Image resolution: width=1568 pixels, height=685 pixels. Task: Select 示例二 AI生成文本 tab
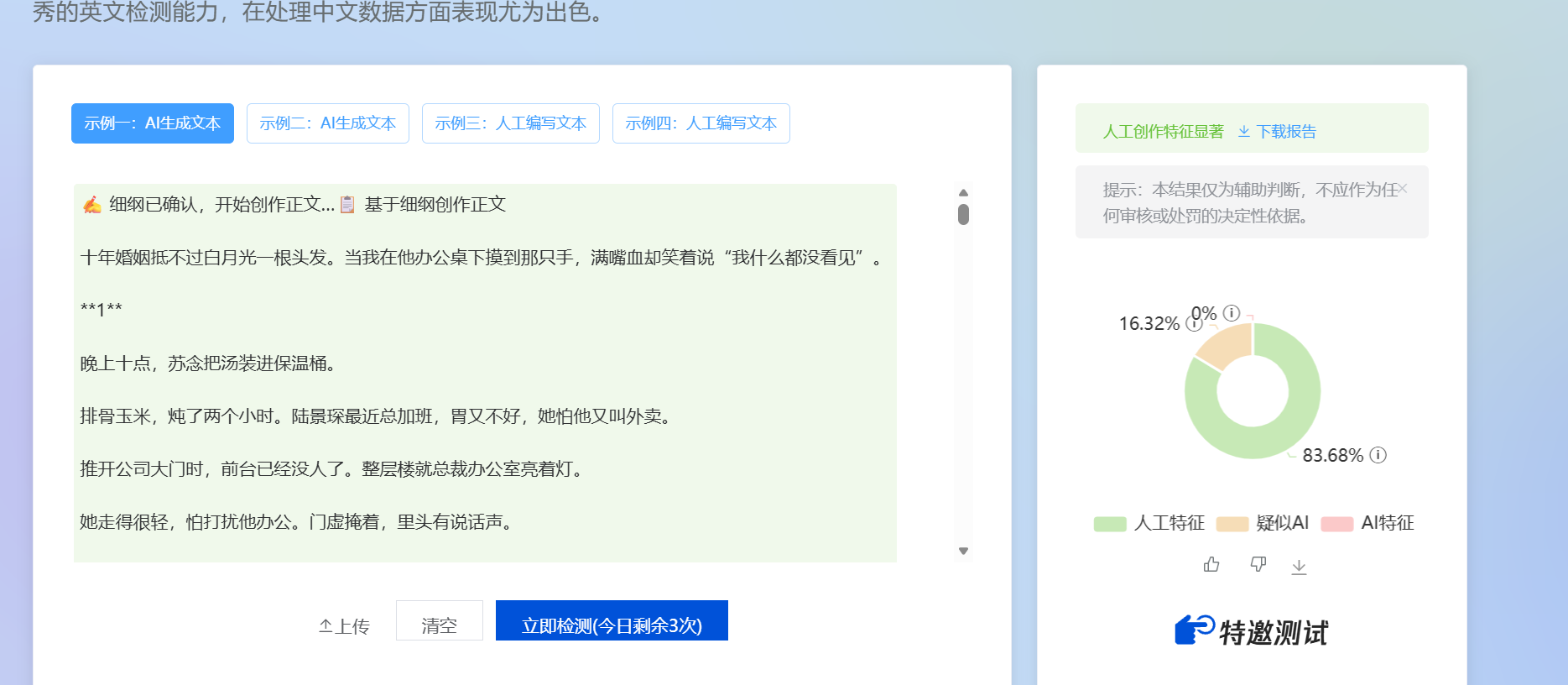coord(328,123)
